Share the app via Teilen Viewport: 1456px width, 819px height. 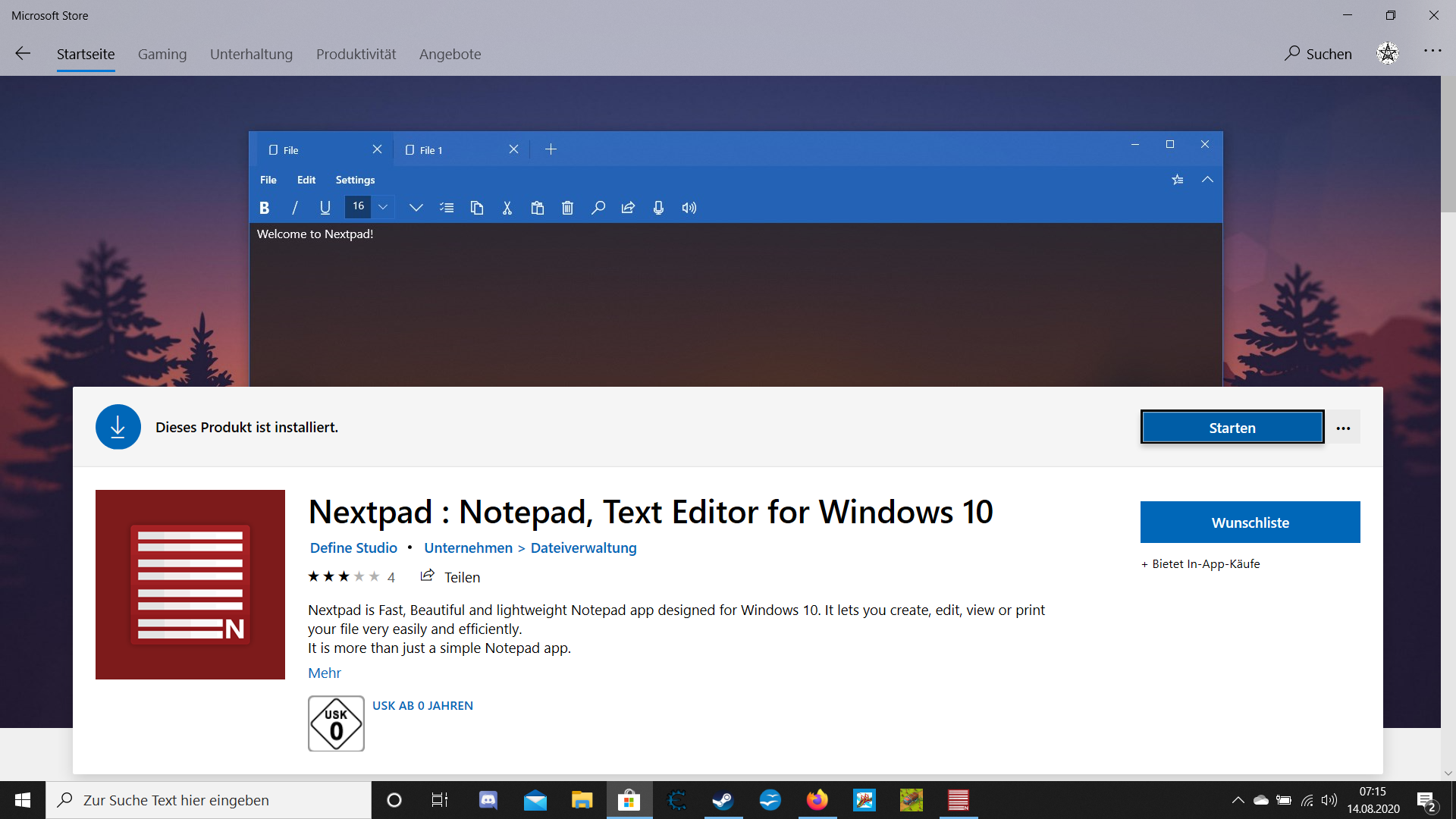point(450,576)
